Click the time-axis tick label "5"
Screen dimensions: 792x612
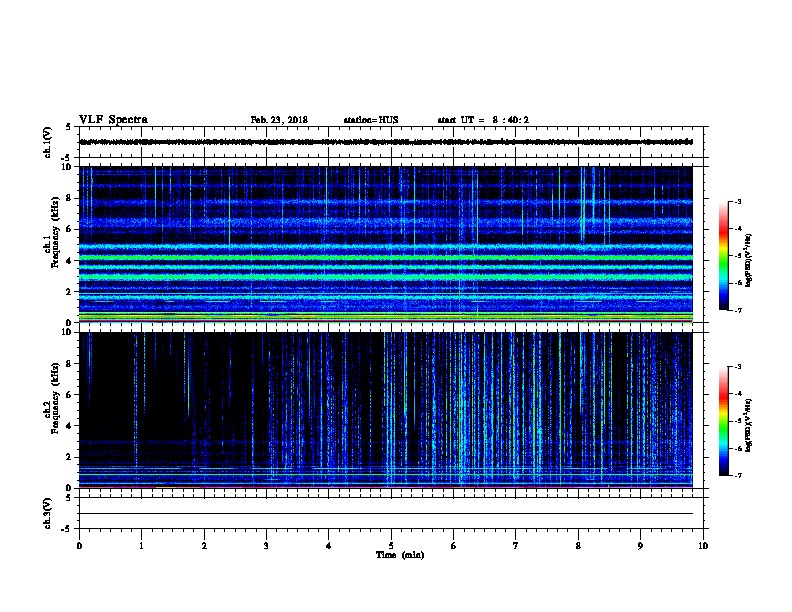pyautogui.click(x=391, y=546)
